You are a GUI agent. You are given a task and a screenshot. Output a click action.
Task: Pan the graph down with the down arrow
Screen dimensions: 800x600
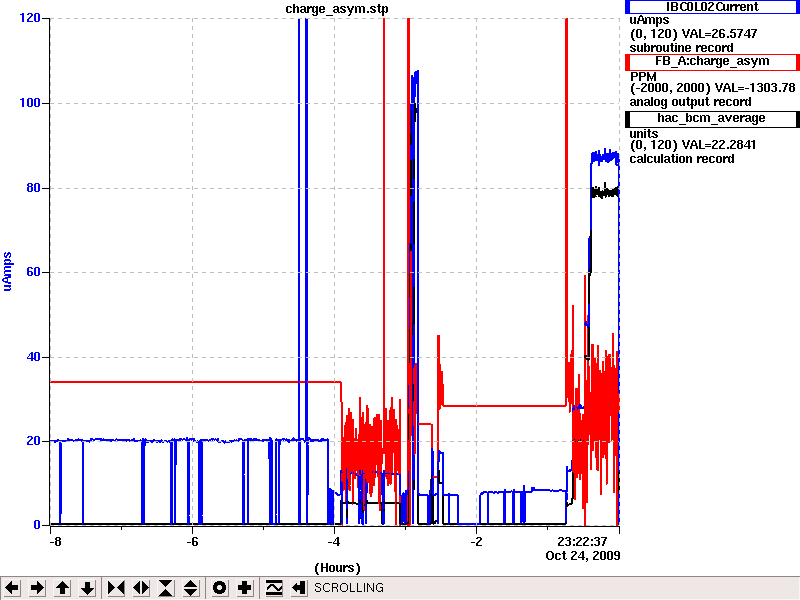pos(88,588)
